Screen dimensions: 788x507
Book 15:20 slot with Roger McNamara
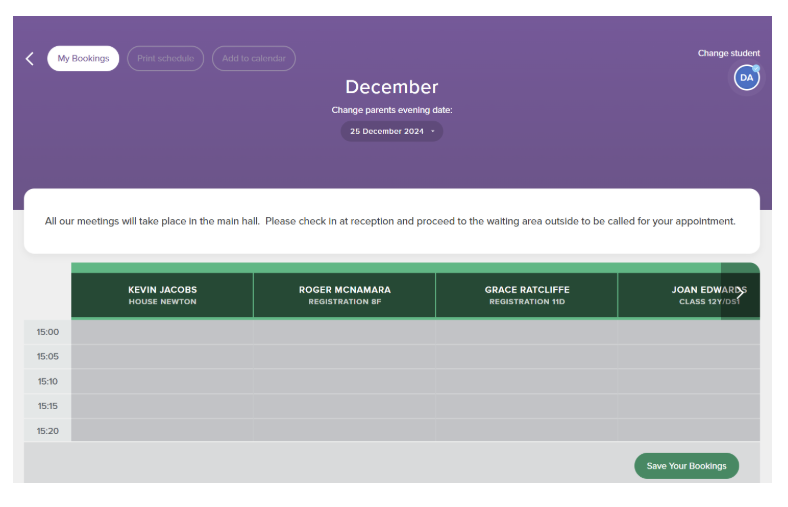point(344,431)
